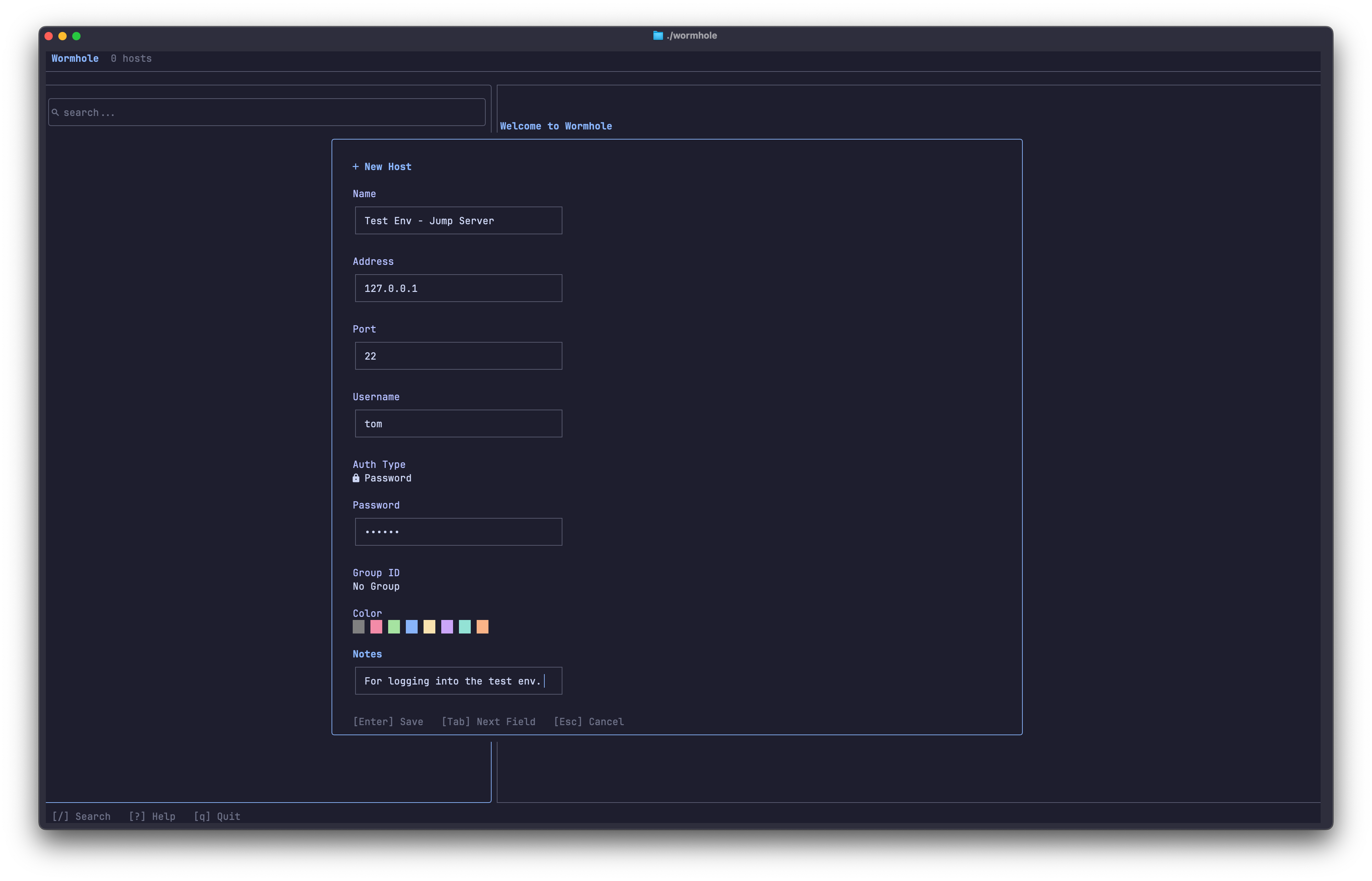
Task: Close the terminal window with red button
Action: tap(49, 36)
